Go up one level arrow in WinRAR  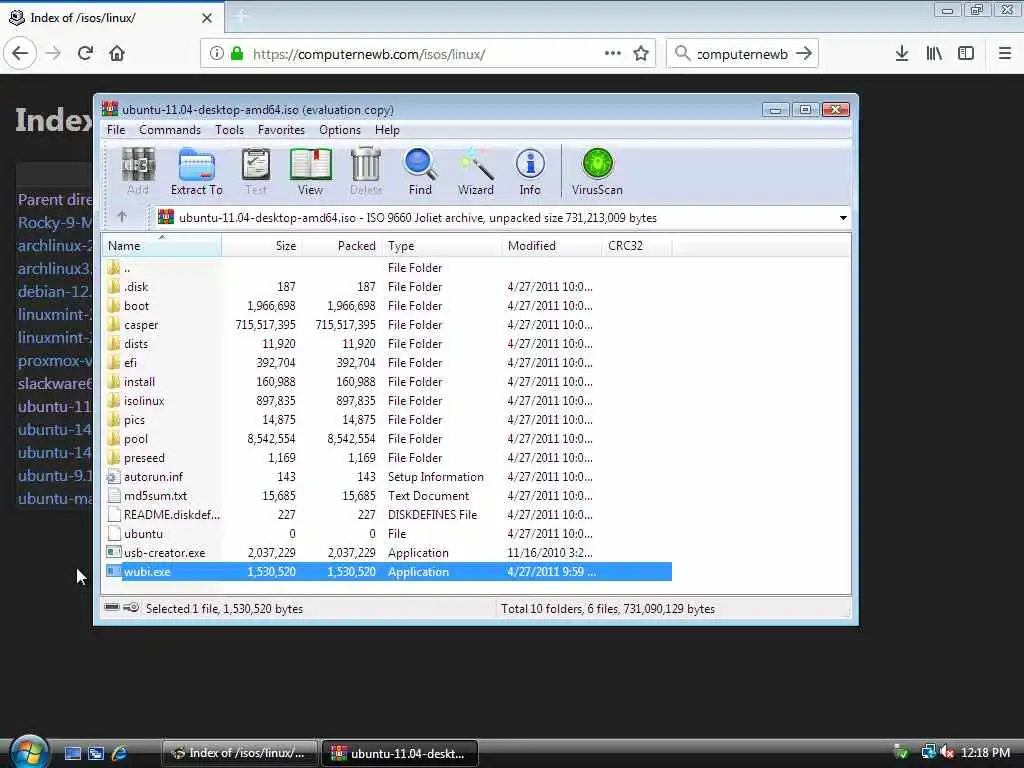(x=122, y=217)
